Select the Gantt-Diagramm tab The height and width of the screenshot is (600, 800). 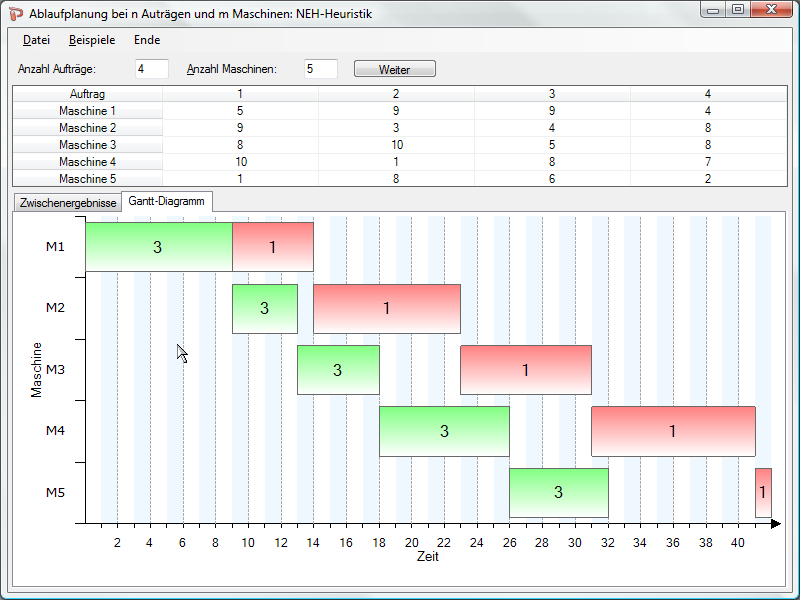click(167, 201)
